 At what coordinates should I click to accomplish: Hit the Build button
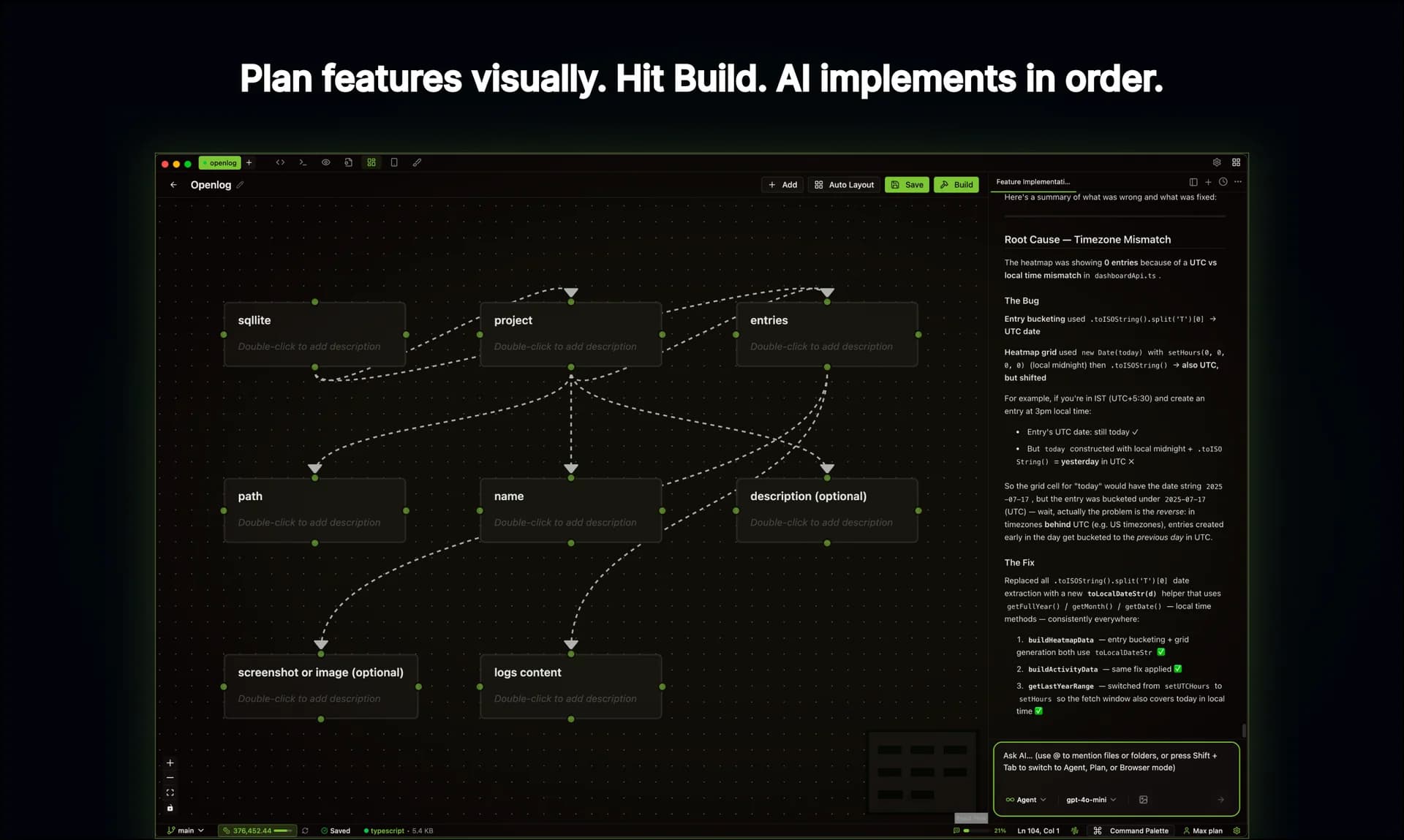coord(956,184)
